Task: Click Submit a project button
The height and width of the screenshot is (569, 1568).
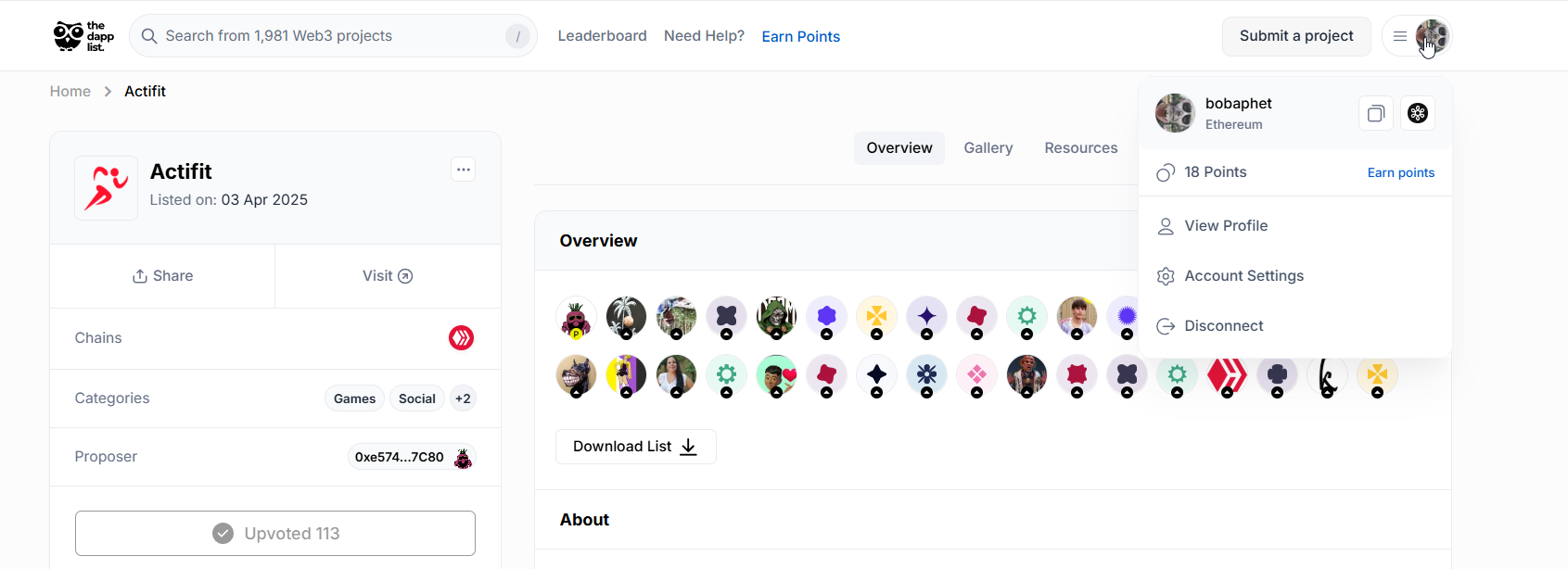Action: click(1296, 36)
